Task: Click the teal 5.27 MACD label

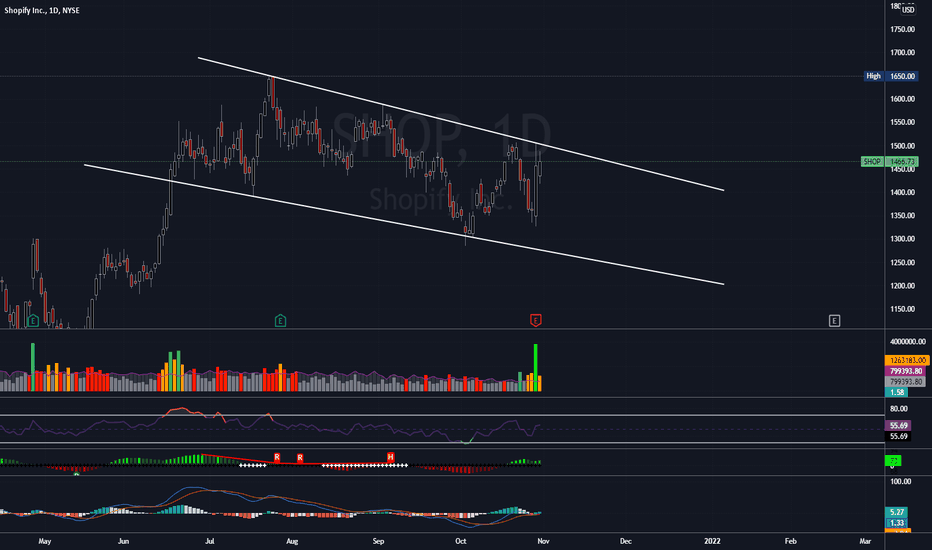Action: tap(896, 512)
